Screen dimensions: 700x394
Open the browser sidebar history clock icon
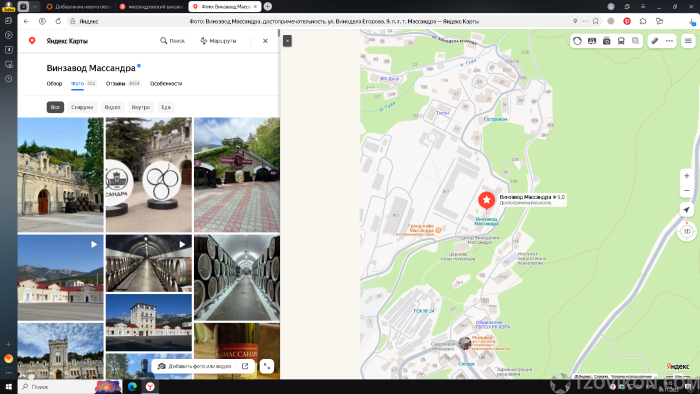[8, 79]
